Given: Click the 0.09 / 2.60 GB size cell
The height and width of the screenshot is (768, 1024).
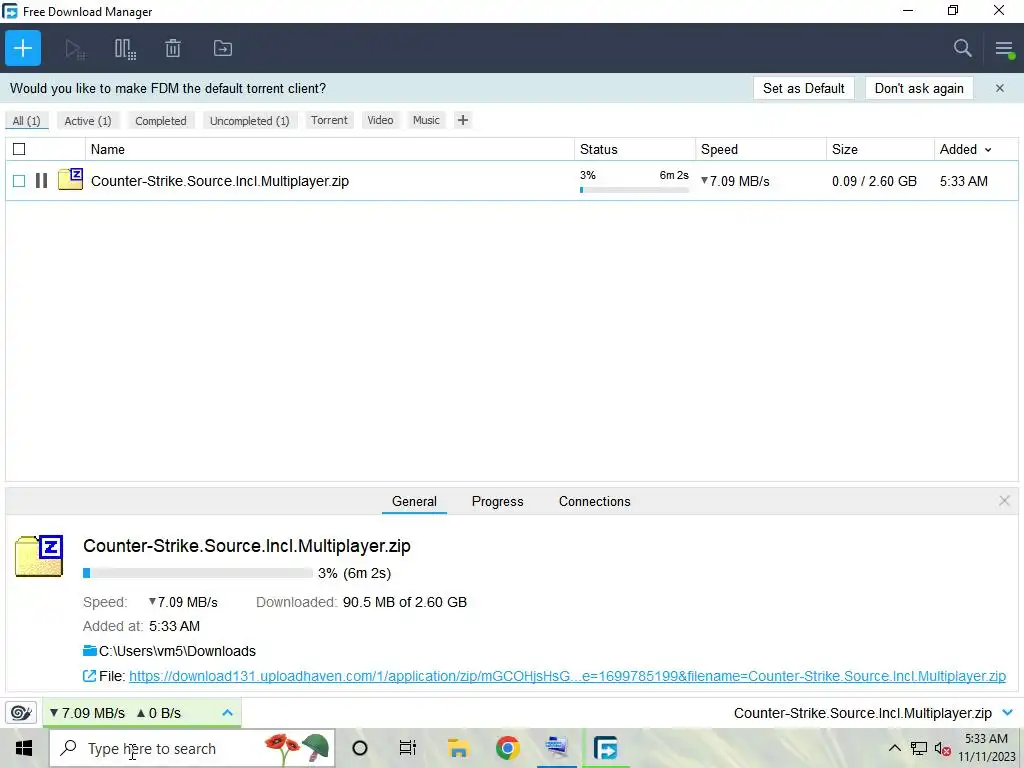Looking at the screenshot, I should (874, 181).
